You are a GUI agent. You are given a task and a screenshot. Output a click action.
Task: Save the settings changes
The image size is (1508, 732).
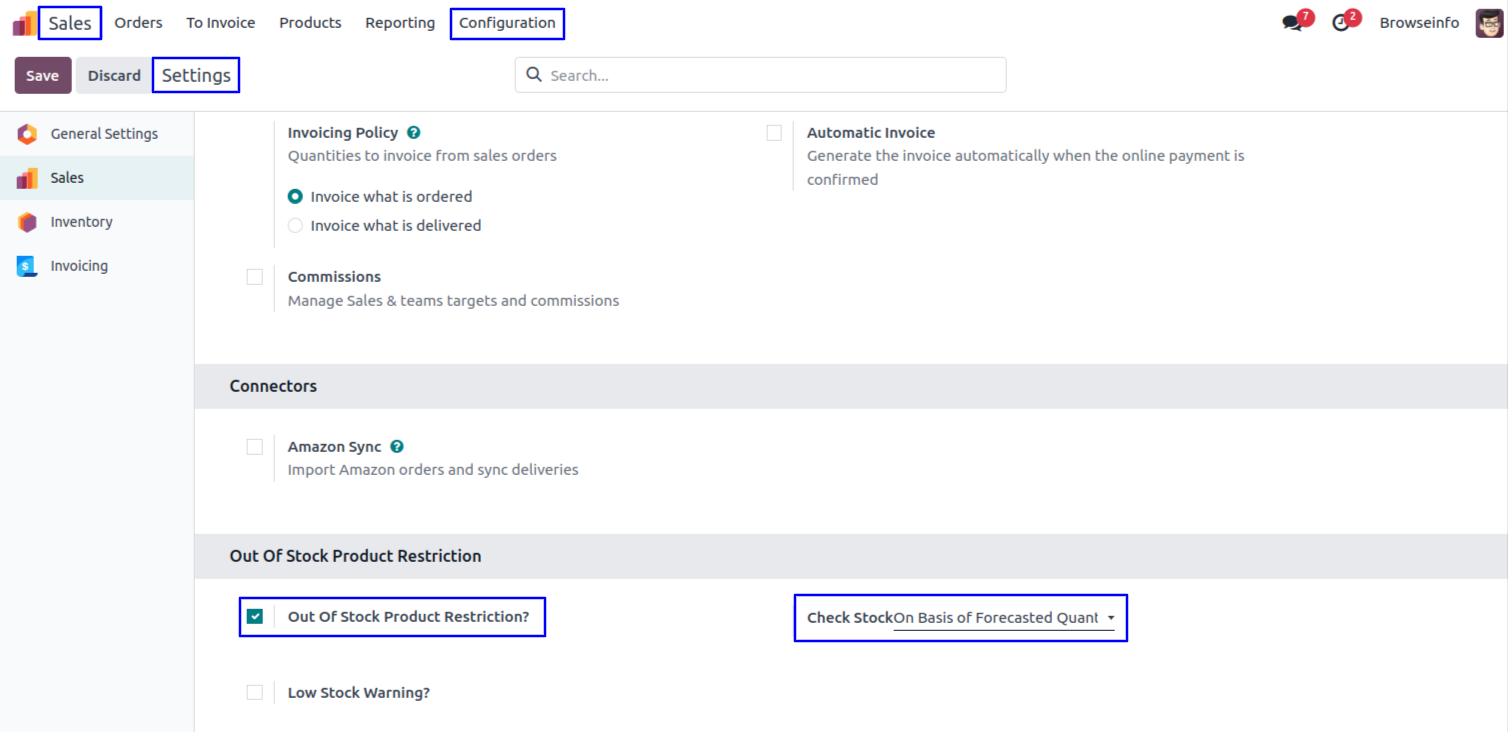[43, 76]
